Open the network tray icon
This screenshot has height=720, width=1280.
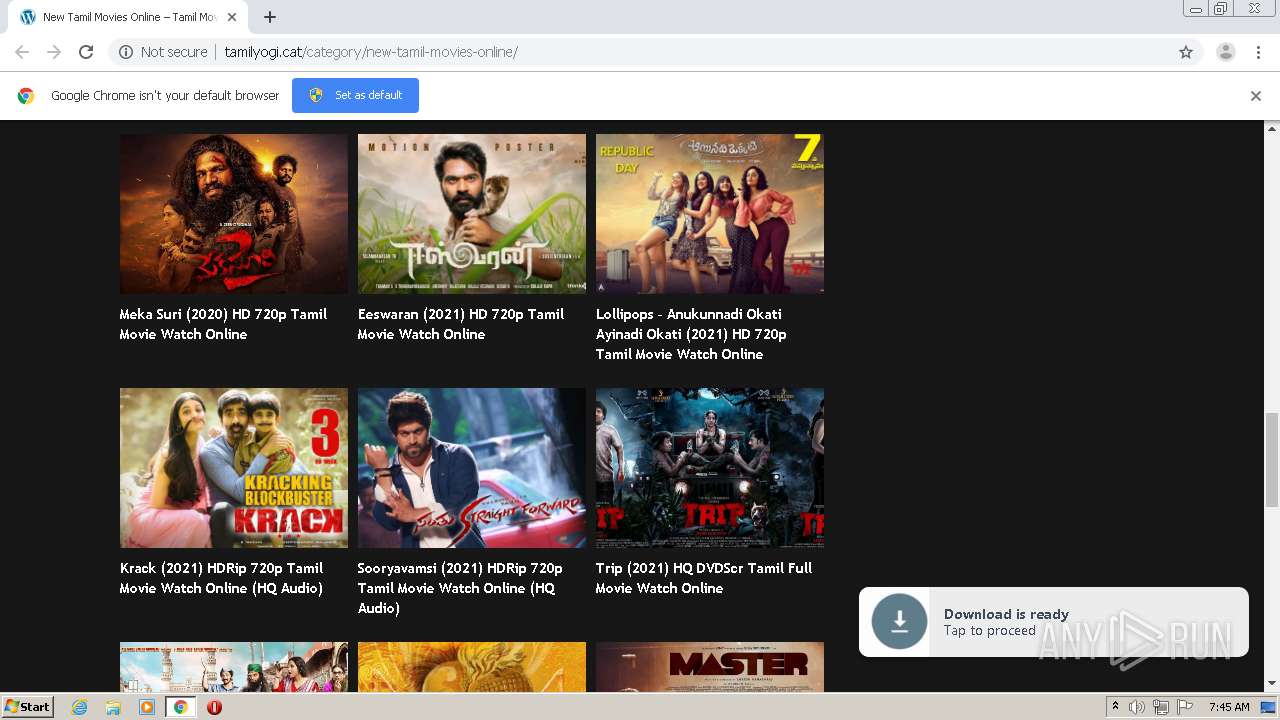click(1161, 707)
